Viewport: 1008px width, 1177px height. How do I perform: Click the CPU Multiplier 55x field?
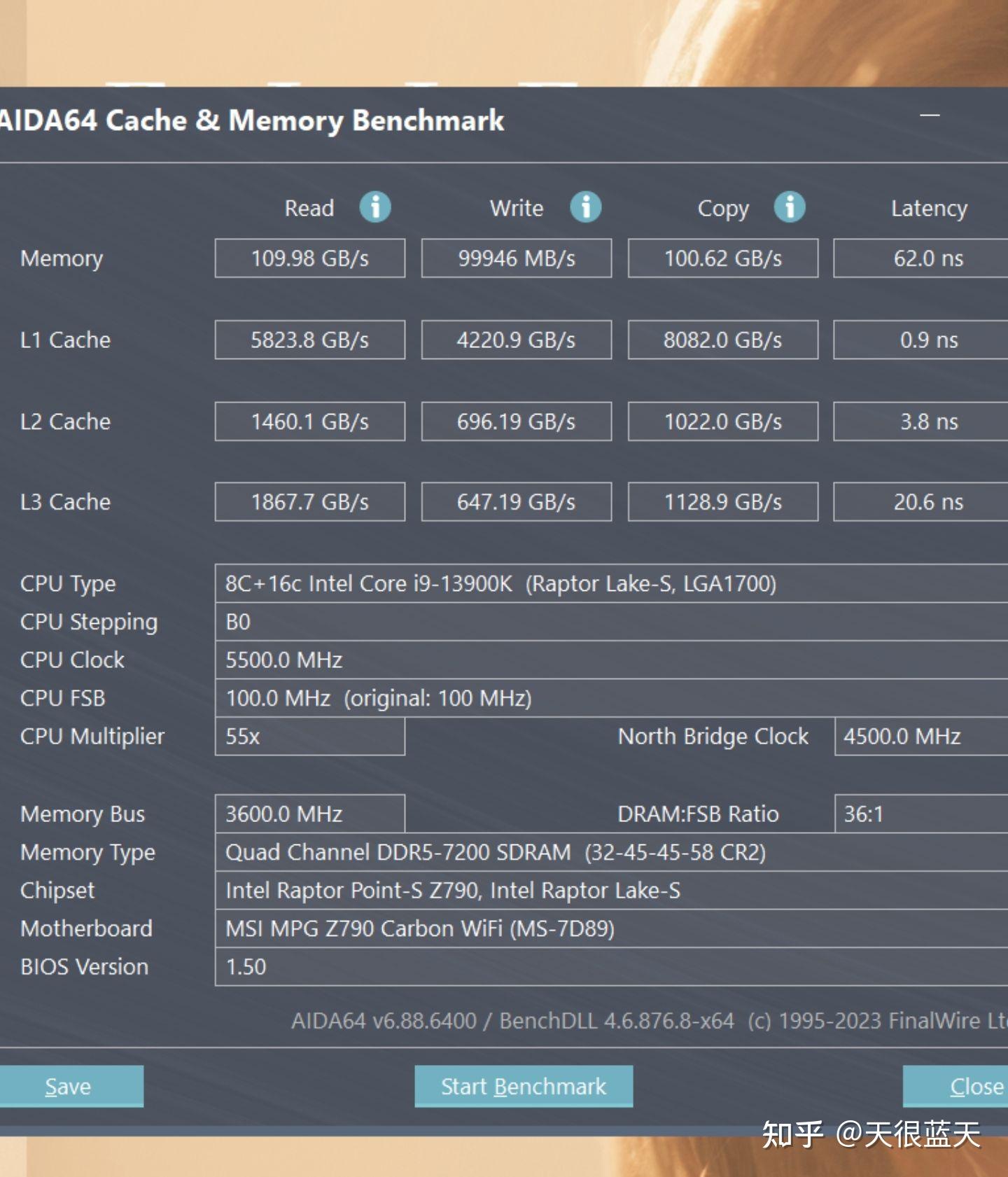click(x=309, y=737)
